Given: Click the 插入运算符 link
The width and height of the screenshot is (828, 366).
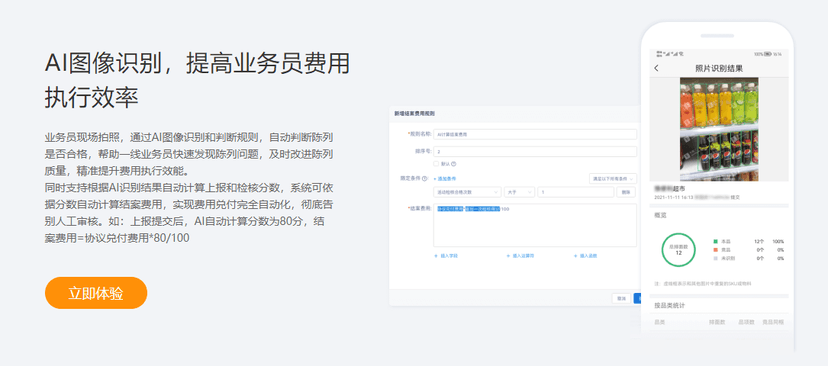Looking at the screenshot, I should click(x=520, y=256).
